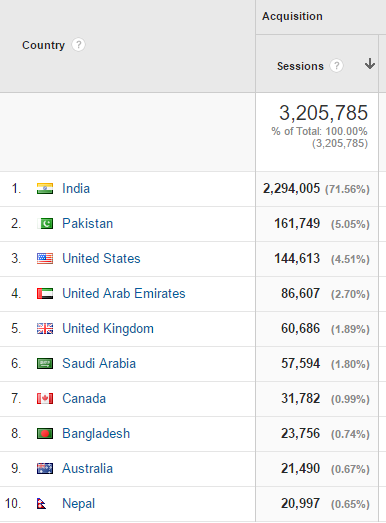Click the Nepal flag icon
Screen dimensions: 386x523
[x=41, y=504]
